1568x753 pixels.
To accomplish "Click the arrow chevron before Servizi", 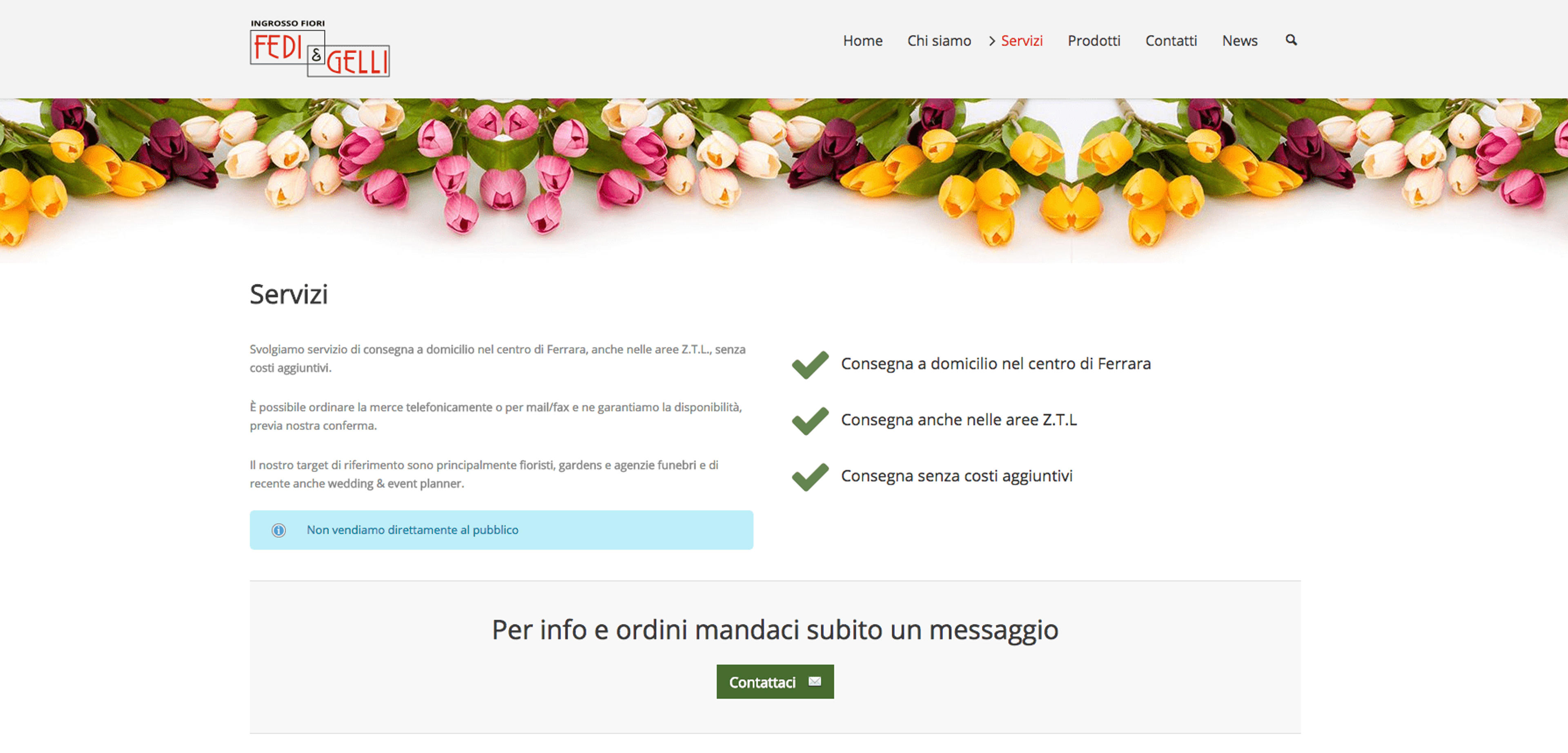I will point(991,41).
